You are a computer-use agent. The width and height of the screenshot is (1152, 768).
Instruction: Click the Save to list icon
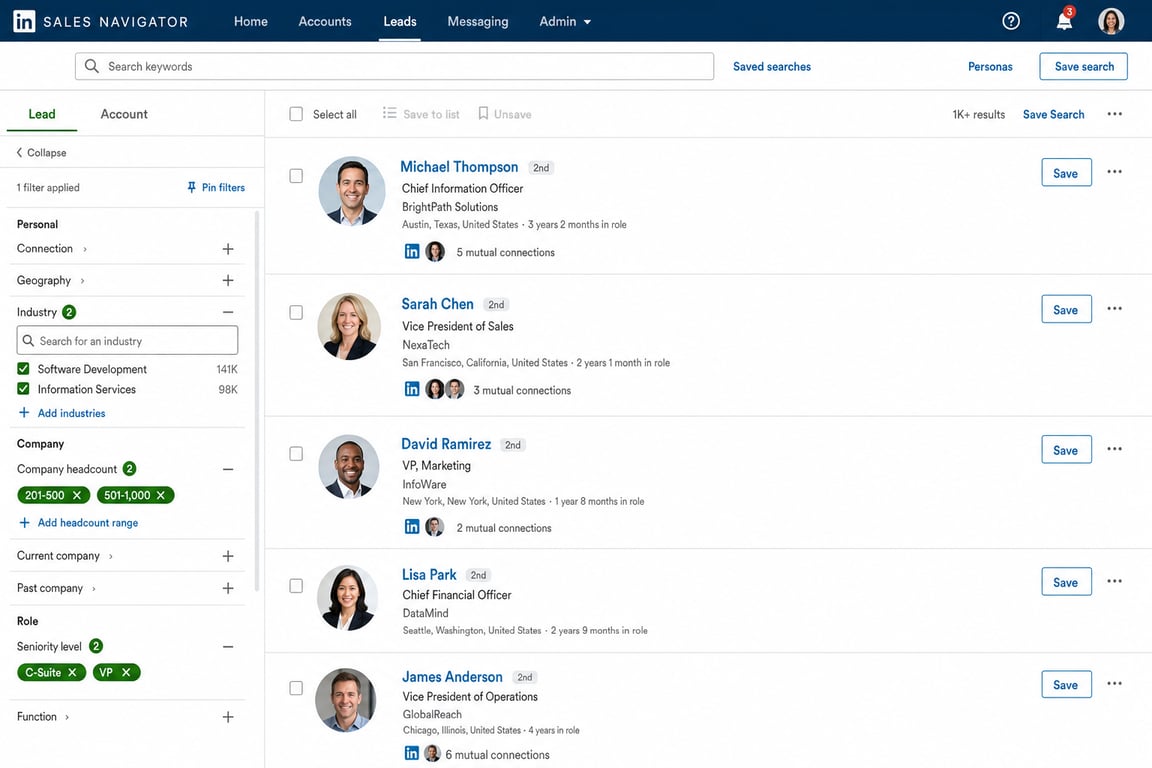(x=389, y=113)
